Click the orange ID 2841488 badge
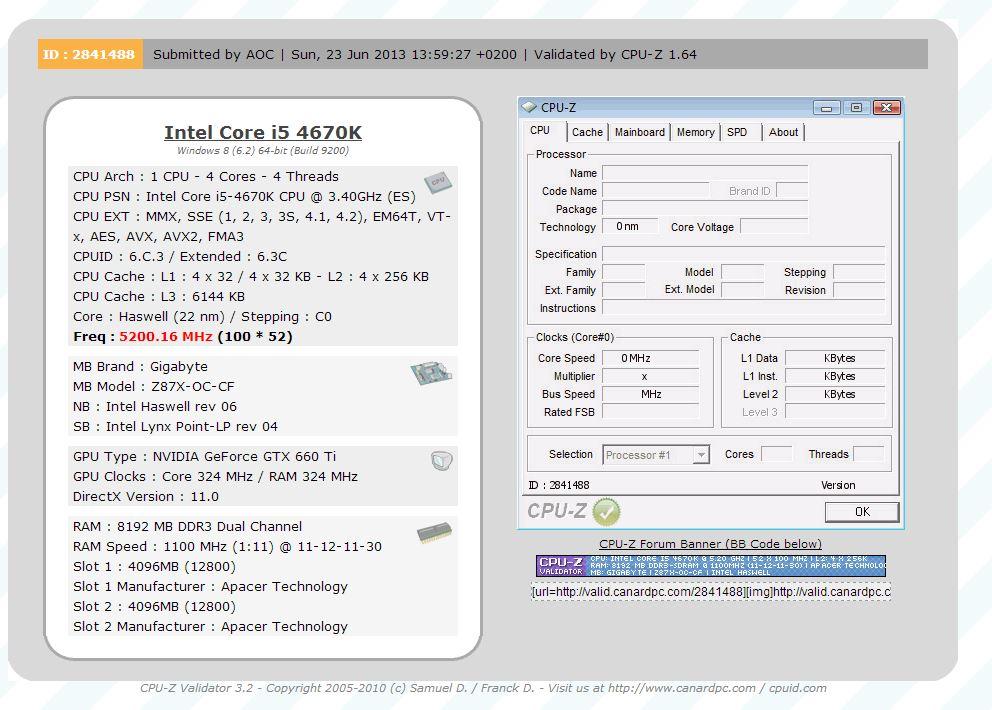 (x=90, y=54)
